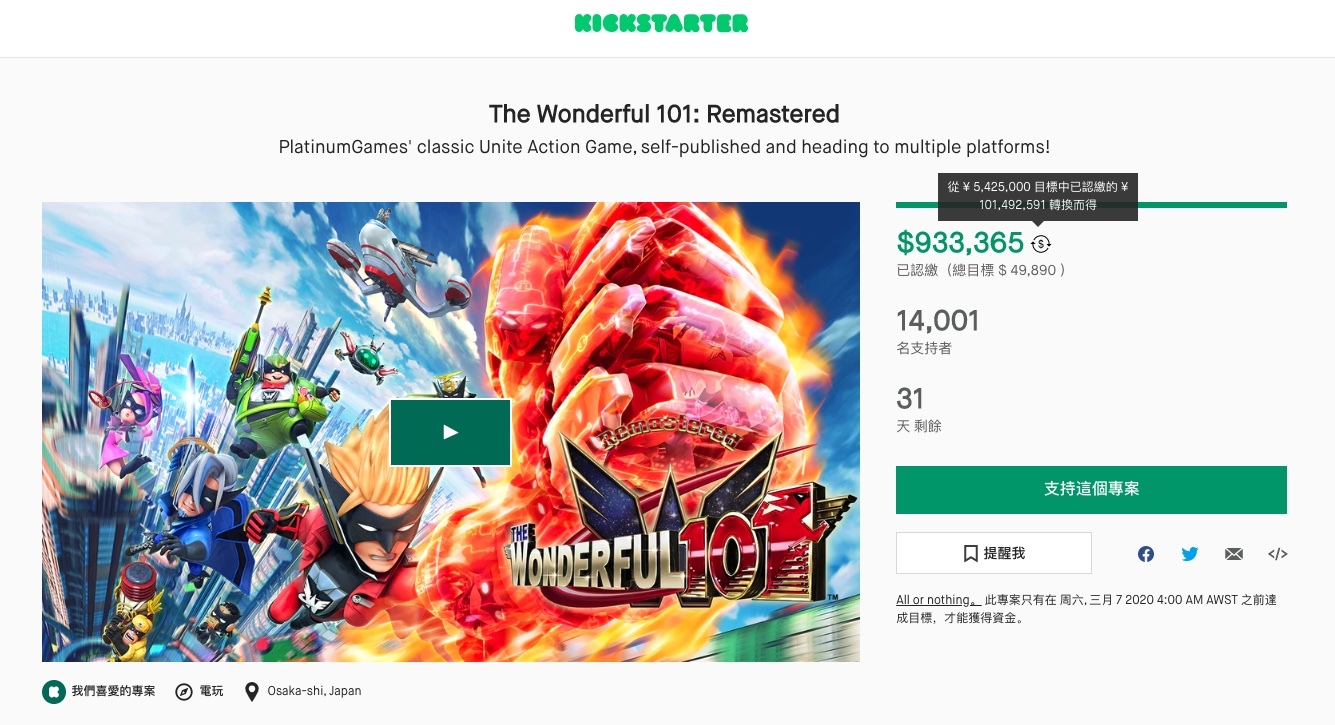The height and width of the screenshot is (725, 1335).
Task: Share project on Facebook
Action: tap(1146, 554)
